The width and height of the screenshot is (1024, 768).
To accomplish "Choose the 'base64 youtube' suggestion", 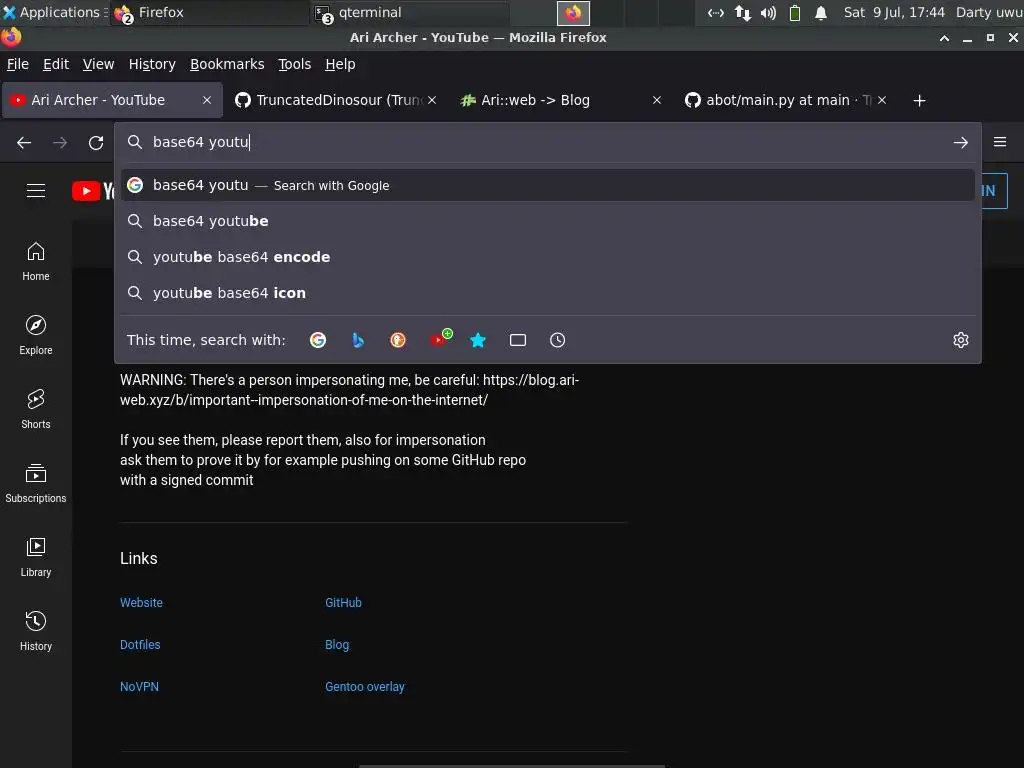I will (547, 221).
